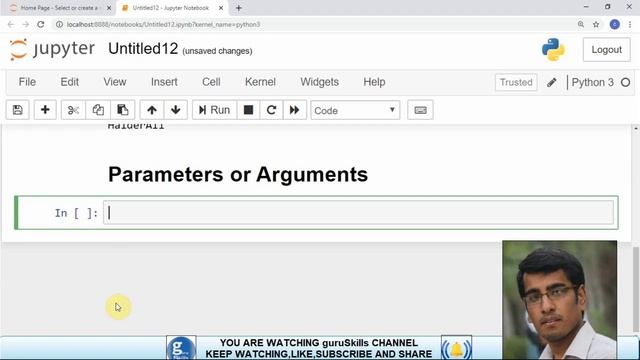Click the guruSkills channel logo
This screenshot has height=360, width=640.
[x=181, y=348]
